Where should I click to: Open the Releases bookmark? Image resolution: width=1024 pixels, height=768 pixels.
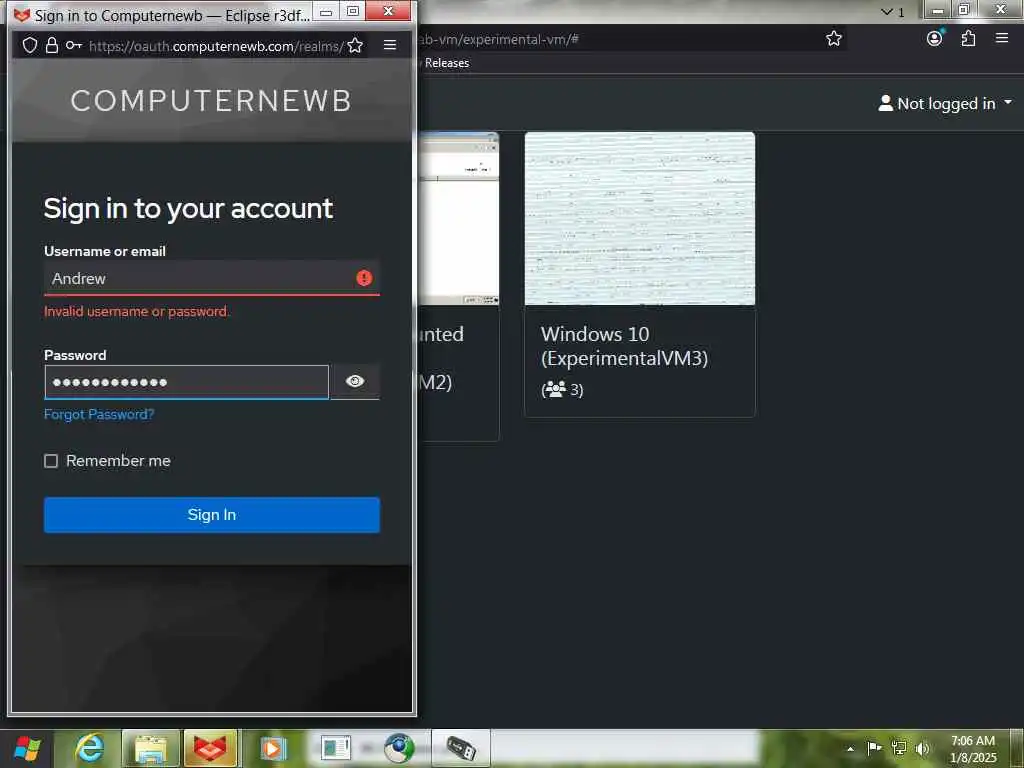447,63
